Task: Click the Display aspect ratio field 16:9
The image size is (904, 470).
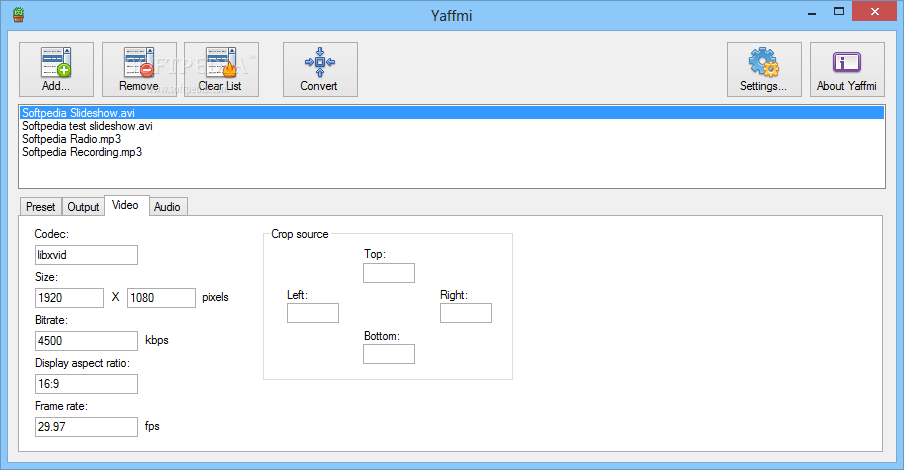Action: point(86,384)
